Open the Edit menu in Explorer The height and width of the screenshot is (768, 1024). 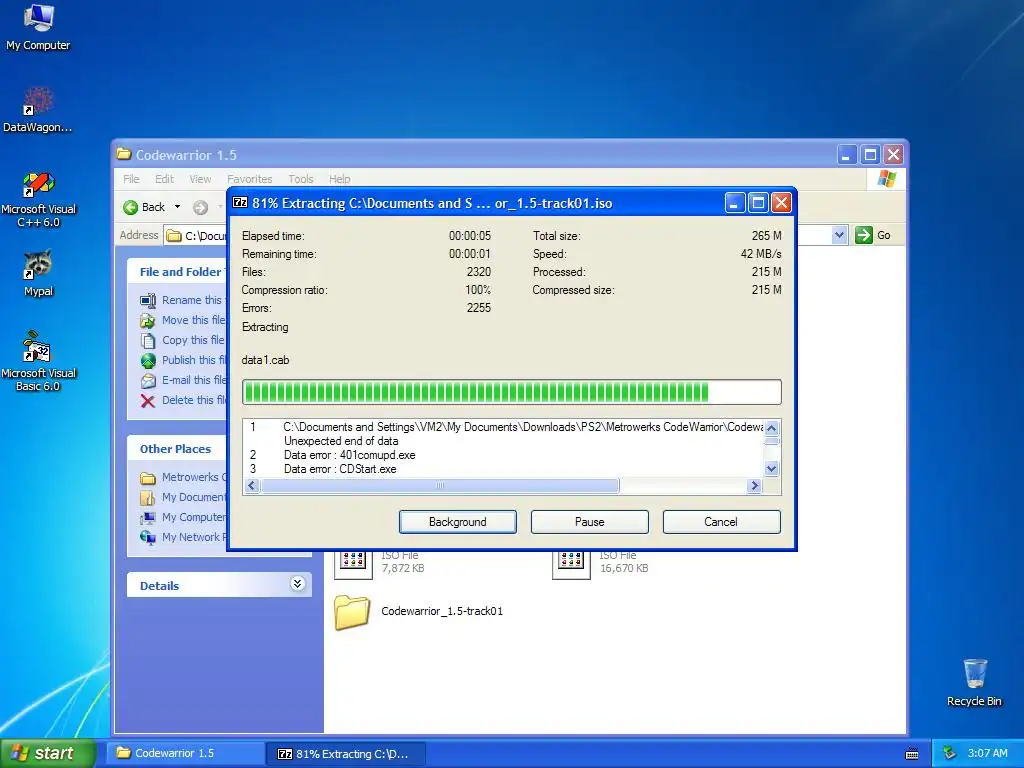coord(164,179)
